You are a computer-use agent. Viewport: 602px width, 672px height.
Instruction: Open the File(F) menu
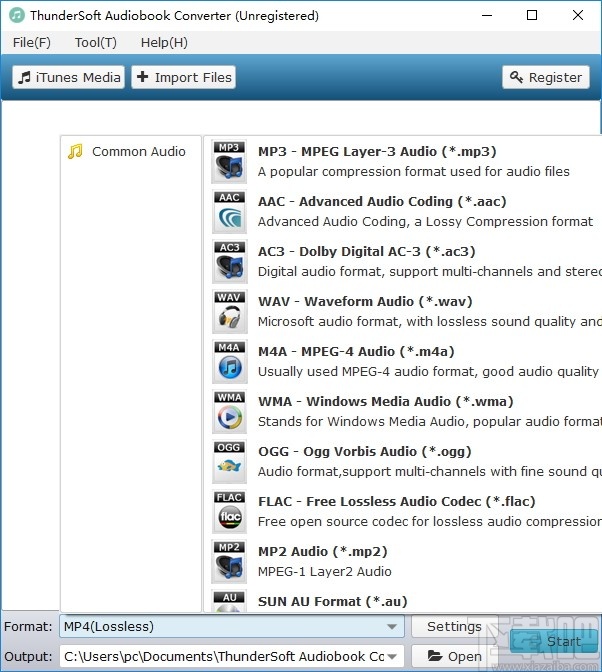32,42
